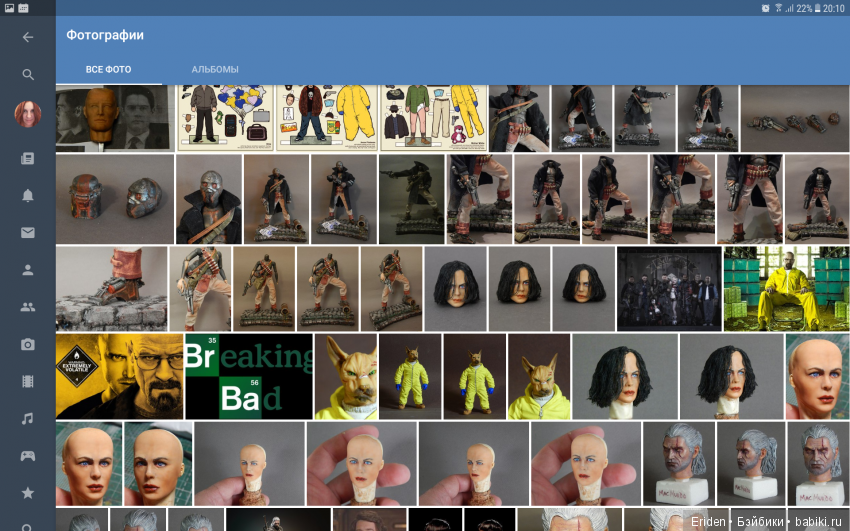The height and width of the screenshot is (531, 850).
Task: Open groups via the two-people icon
Action: 28,308
